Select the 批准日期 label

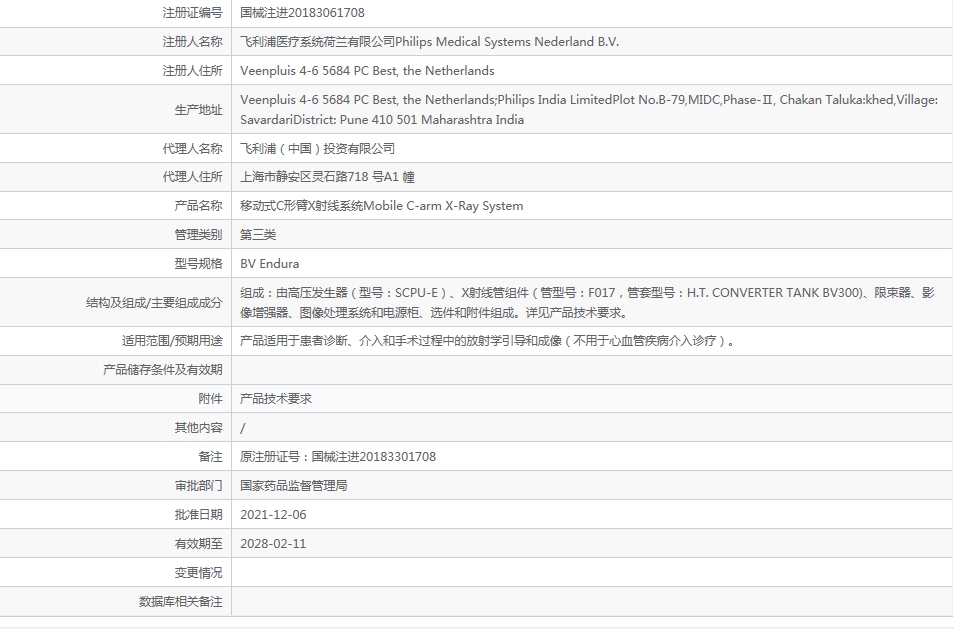coord(198,515)
